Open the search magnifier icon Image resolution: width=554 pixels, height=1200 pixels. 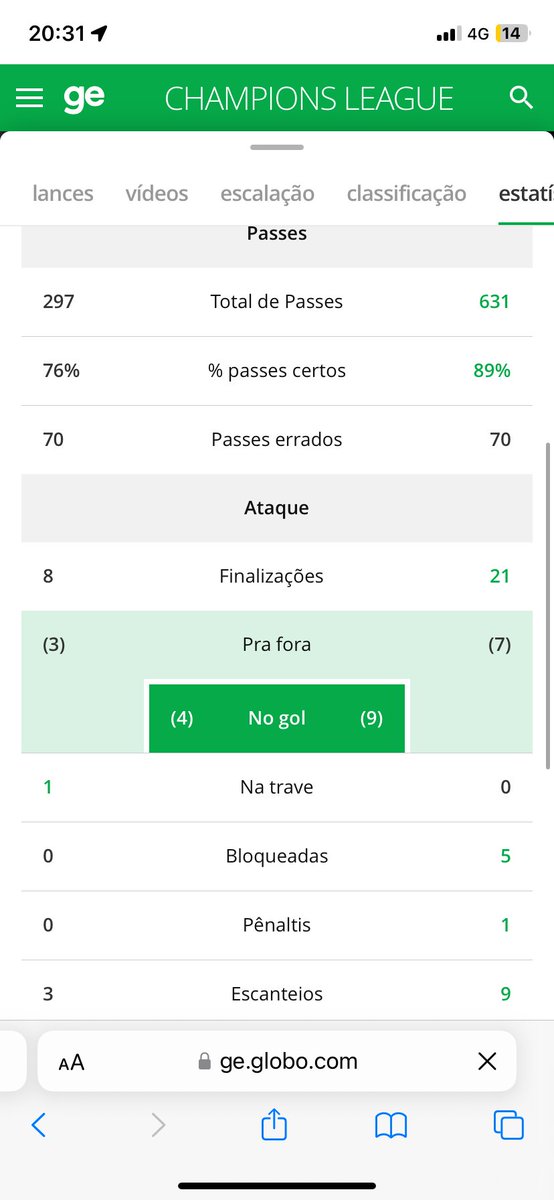521,97
